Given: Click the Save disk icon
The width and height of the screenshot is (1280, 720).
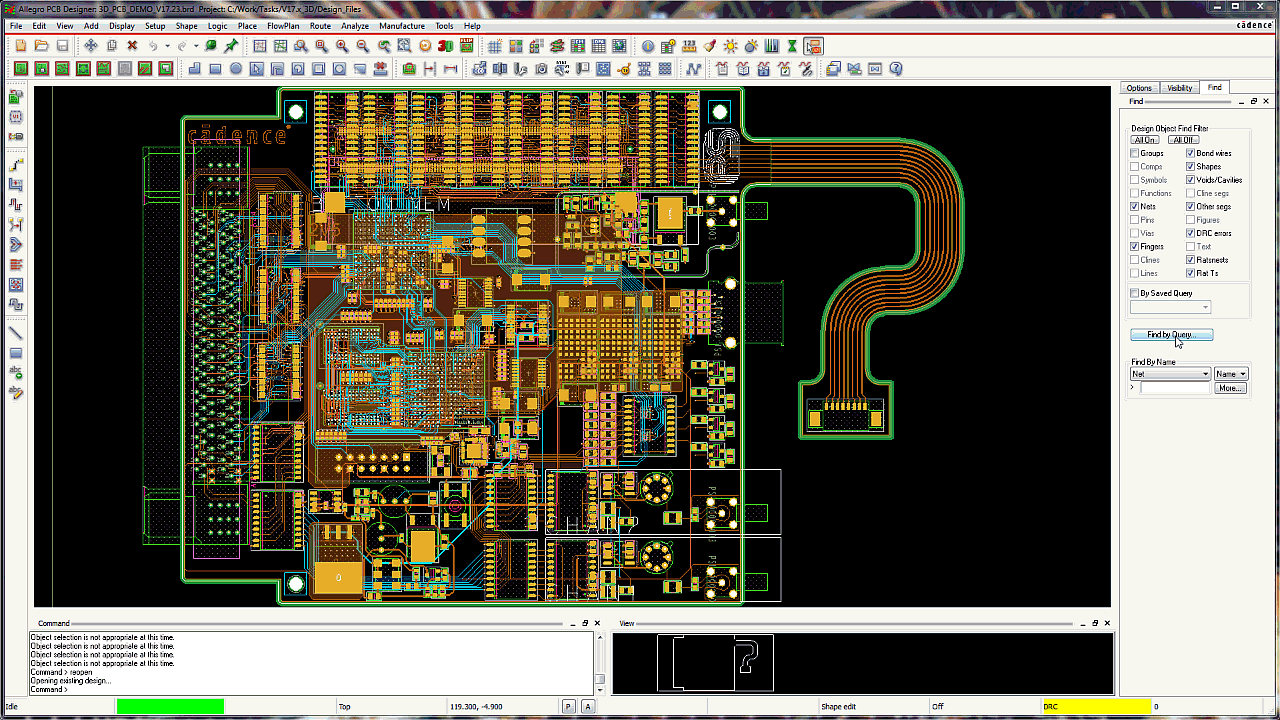Looking at the screenshot, I should [x=62, y=46].
